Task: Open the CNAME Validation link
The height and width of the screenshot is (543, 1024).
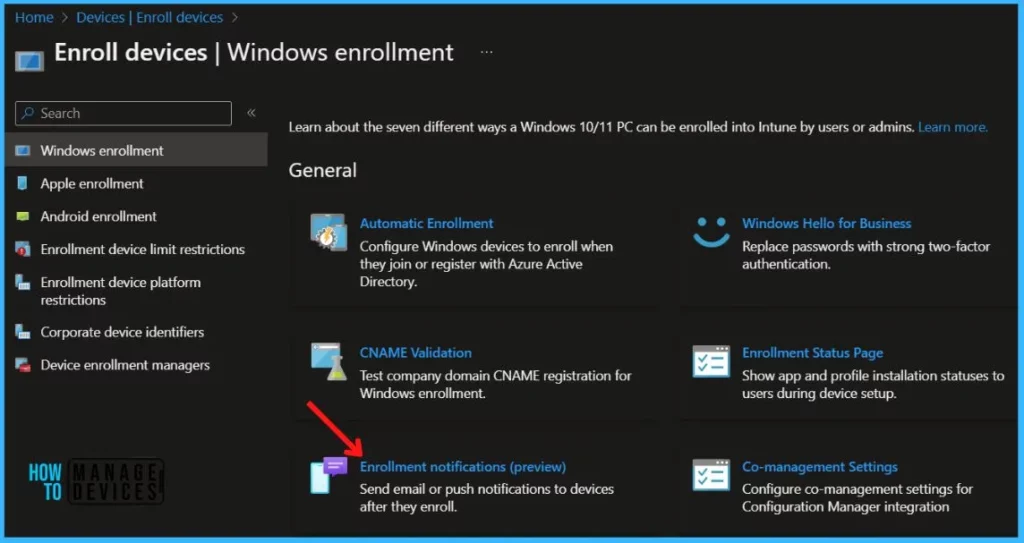Action: pyautogui.click(x=415, y=352)
